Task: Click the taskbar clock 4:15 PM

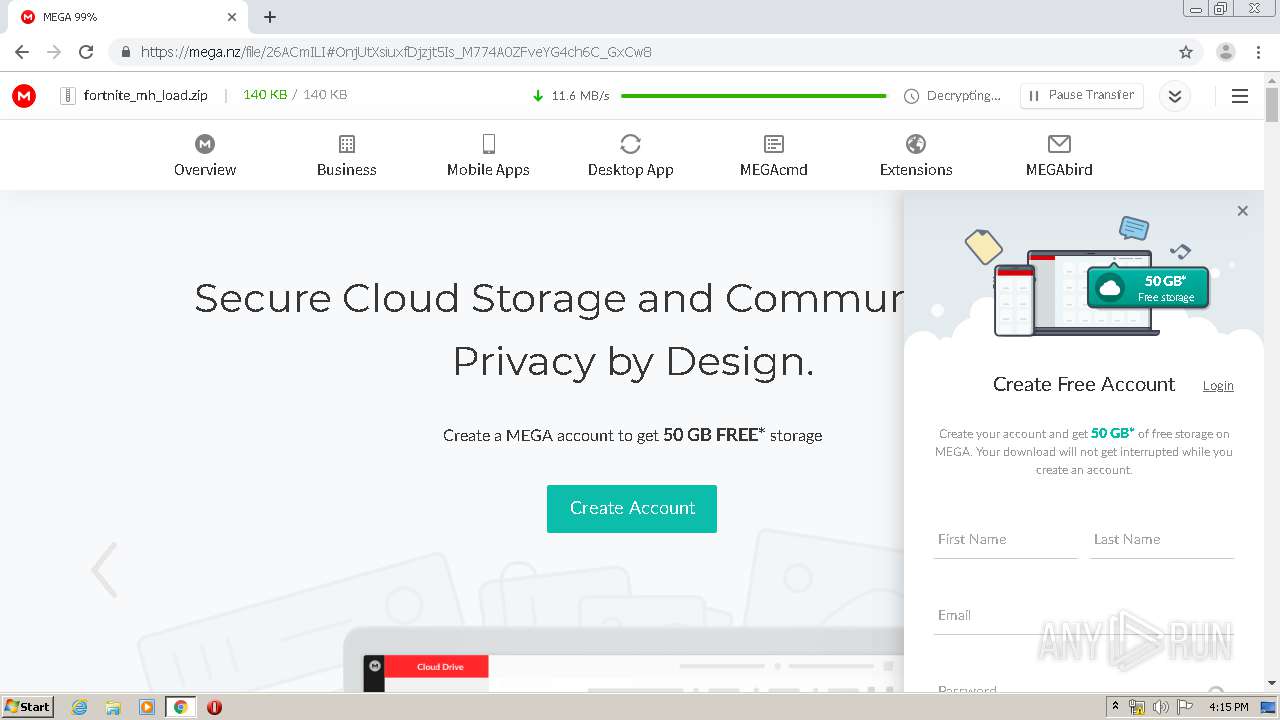Action: pos(1229,707)
